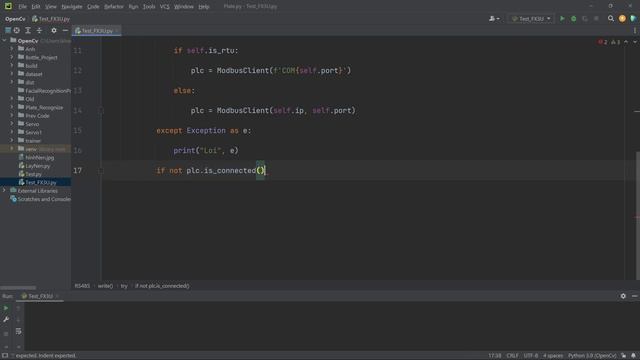Select LayNen.py file

[34, 166]
